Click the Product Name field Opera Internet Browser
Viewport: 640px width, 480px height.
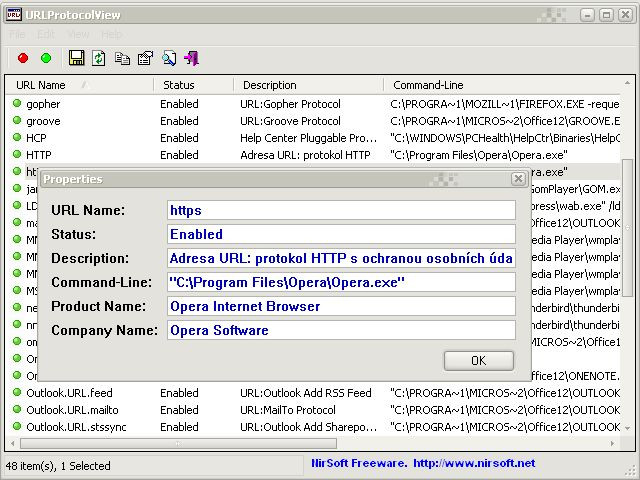click(341, 306)
